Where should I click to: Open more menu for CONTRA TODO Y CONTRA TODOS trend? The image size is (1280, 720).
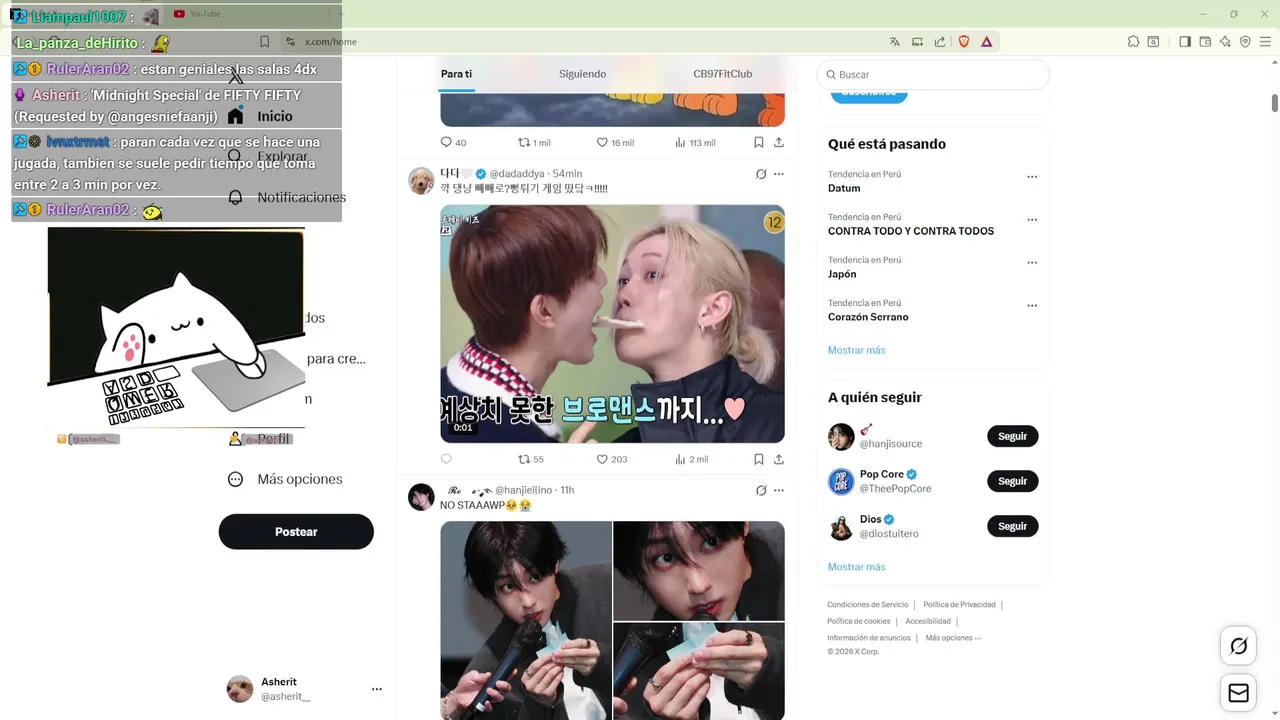tap(1032, 220)
